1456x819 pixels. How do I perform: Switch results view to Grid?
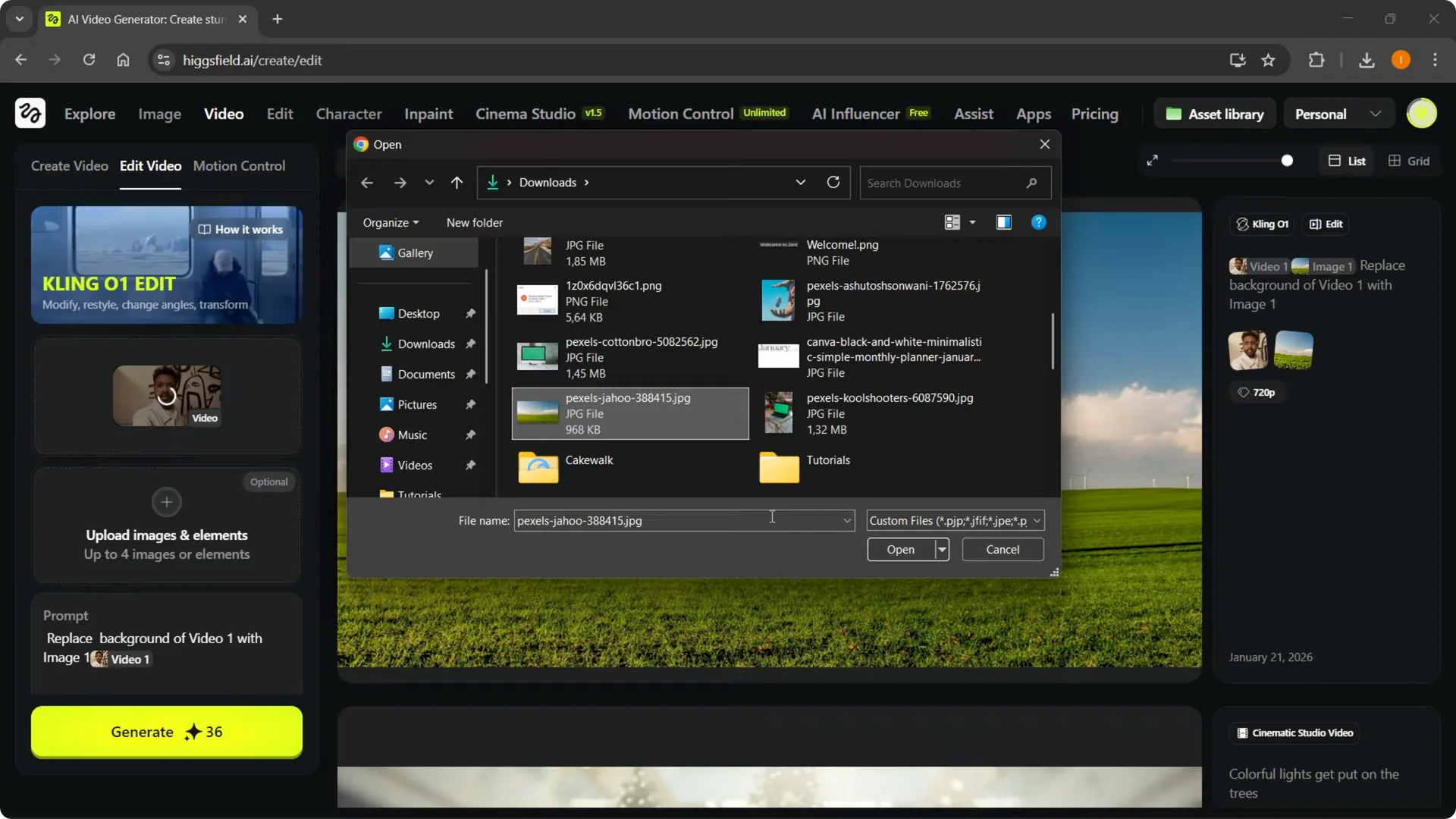pyautogui.click(x=1409, y=160)
